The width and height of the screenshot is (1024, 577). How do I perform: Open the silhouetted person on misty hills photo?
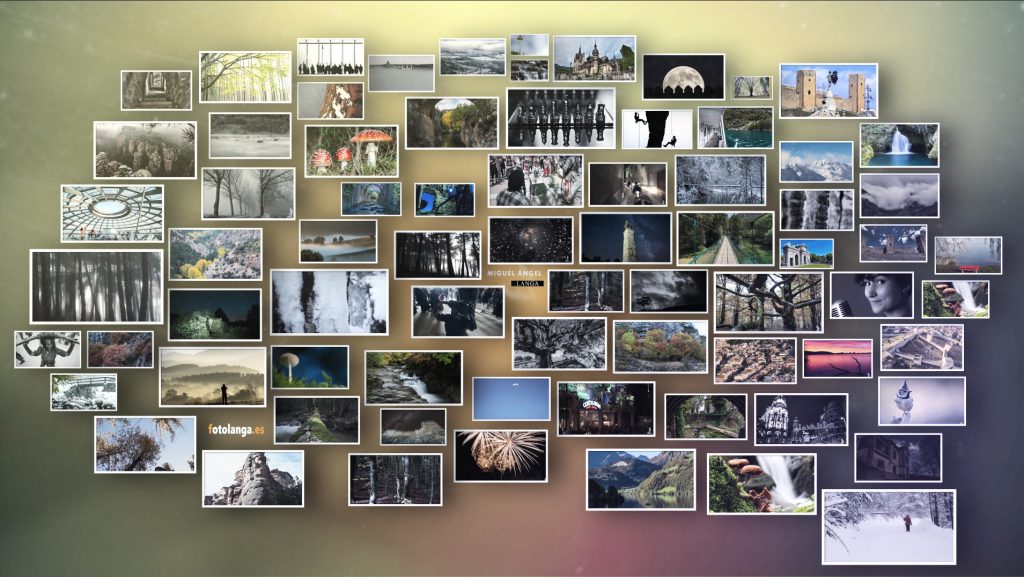pyautogui.click(x=213, y=376)
